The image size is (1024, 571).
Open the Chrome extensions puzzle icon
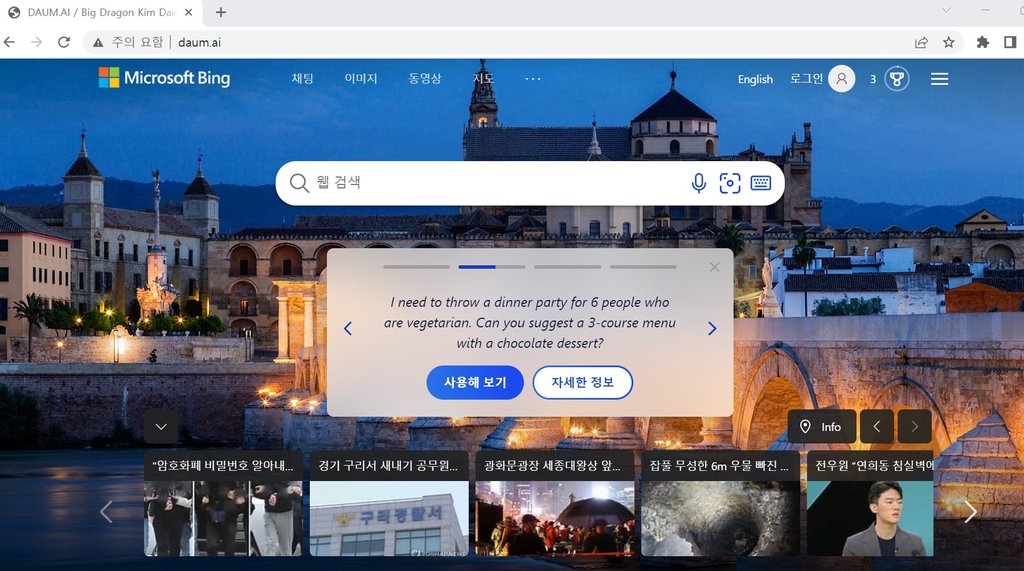click(x=982, y=42)
